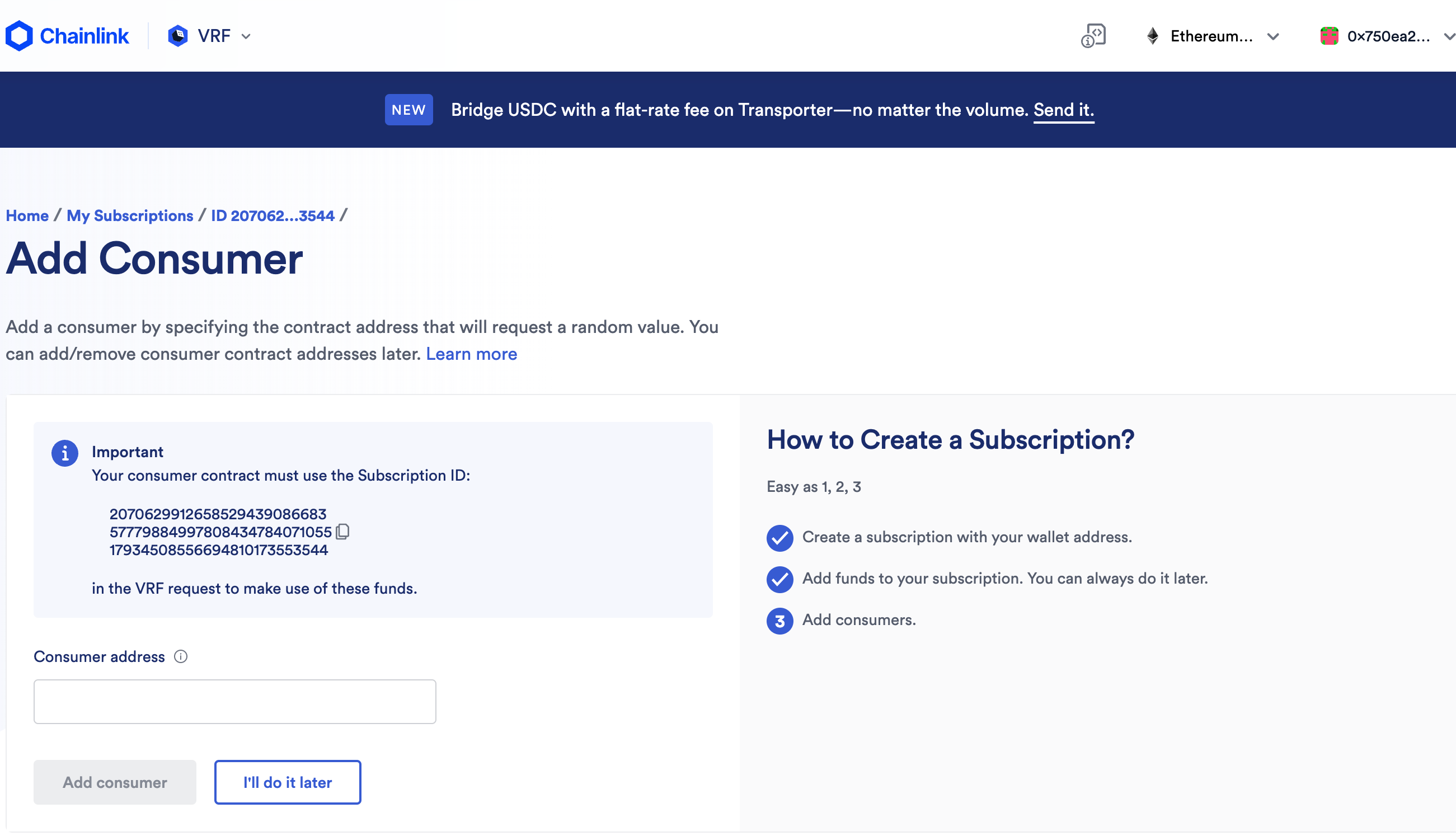Choose I'll do it later
Screen dimensions: 1456x836
point(287,782)
